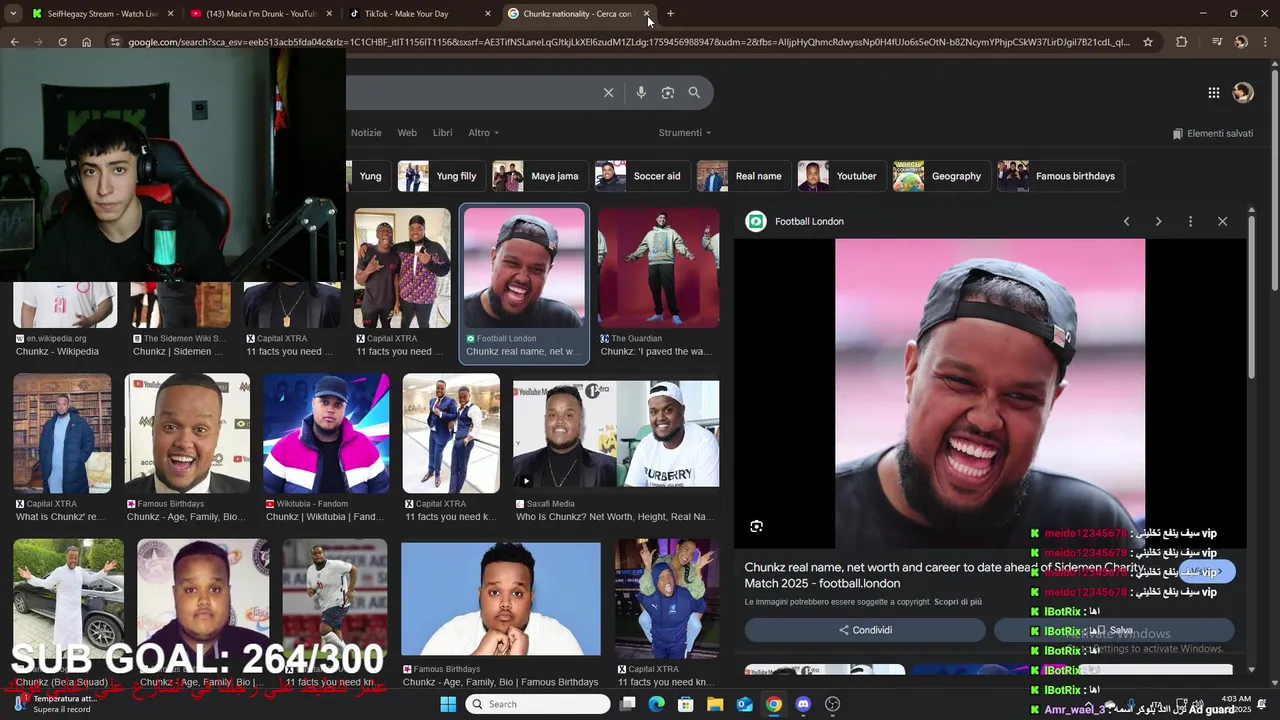1280x720 pixels.
Task: Open a new browser tab
Action: coord(670,14)
